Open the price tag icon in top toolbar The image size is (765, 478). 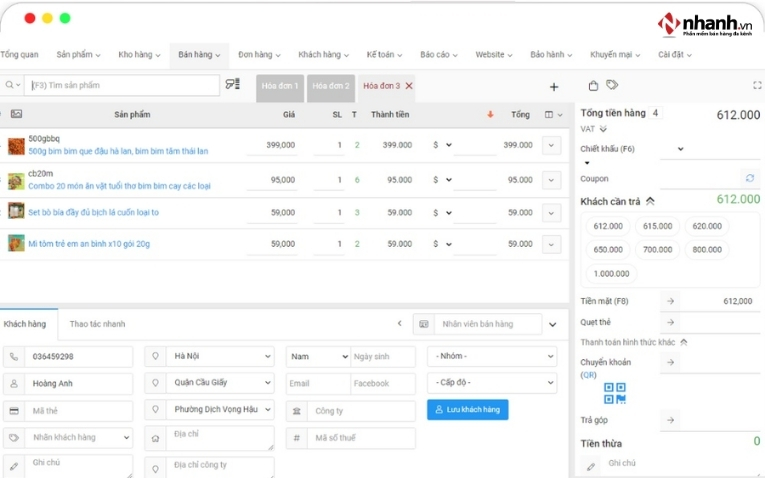pyautogui.click(x=612, y=85)
